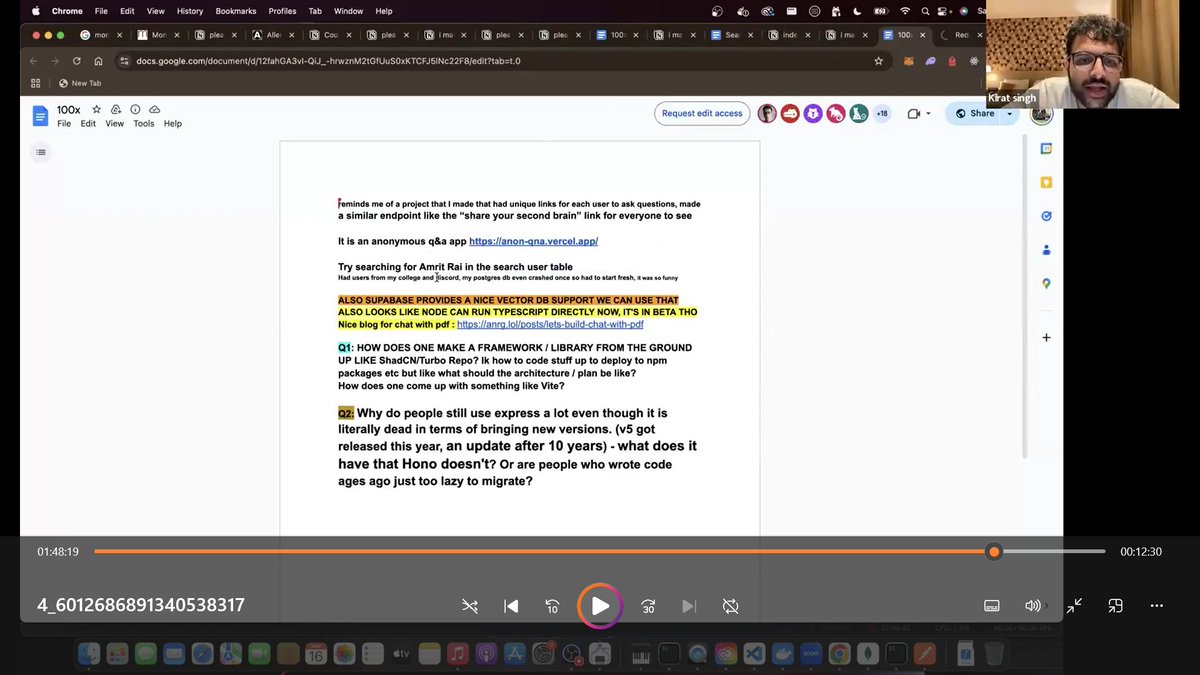Click the highlighted Q2 label in the document
The width and height of the screenshot is (1200, 675).
[346, 413]
